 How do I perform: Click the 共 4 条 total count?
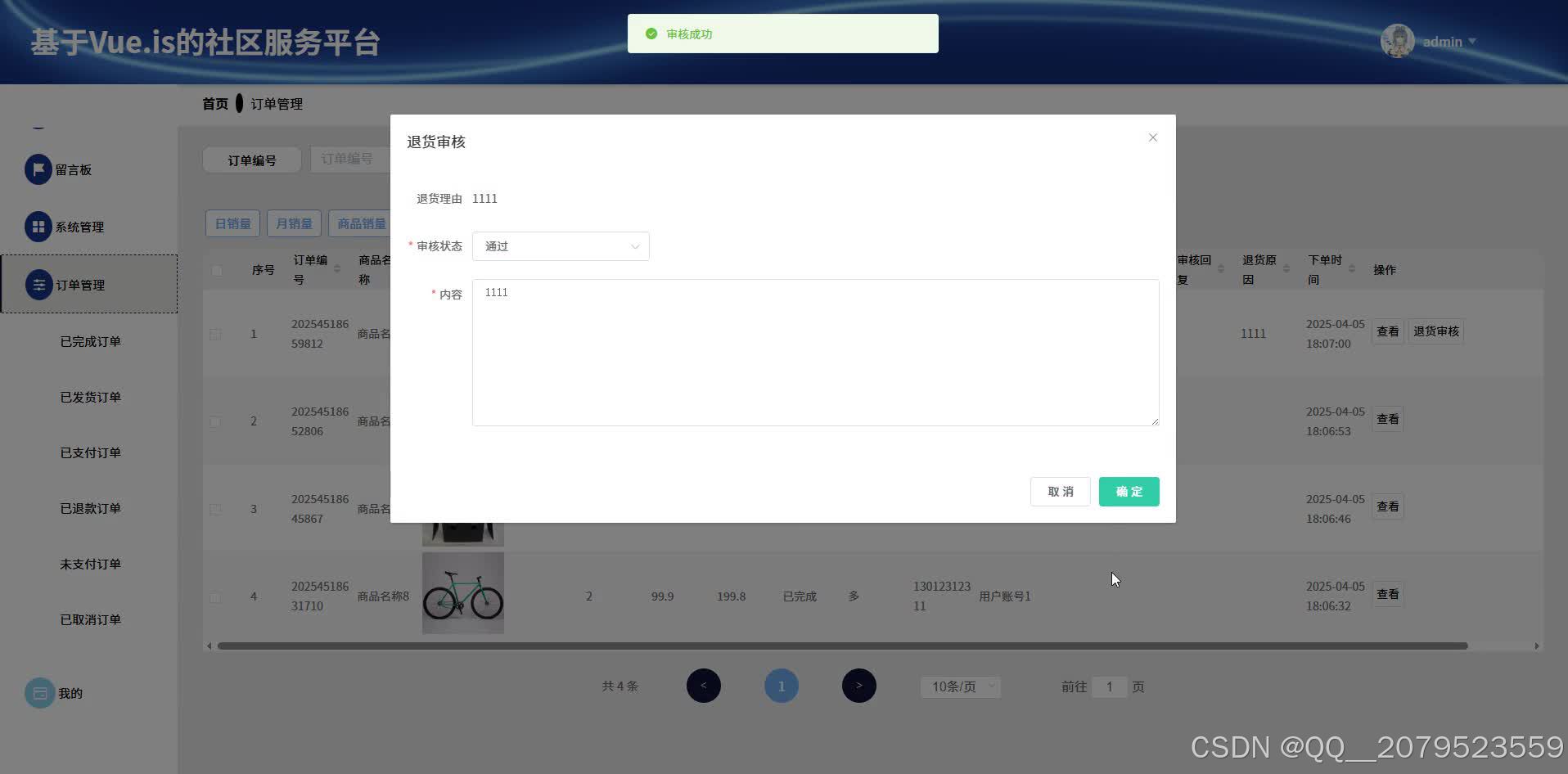620,686
